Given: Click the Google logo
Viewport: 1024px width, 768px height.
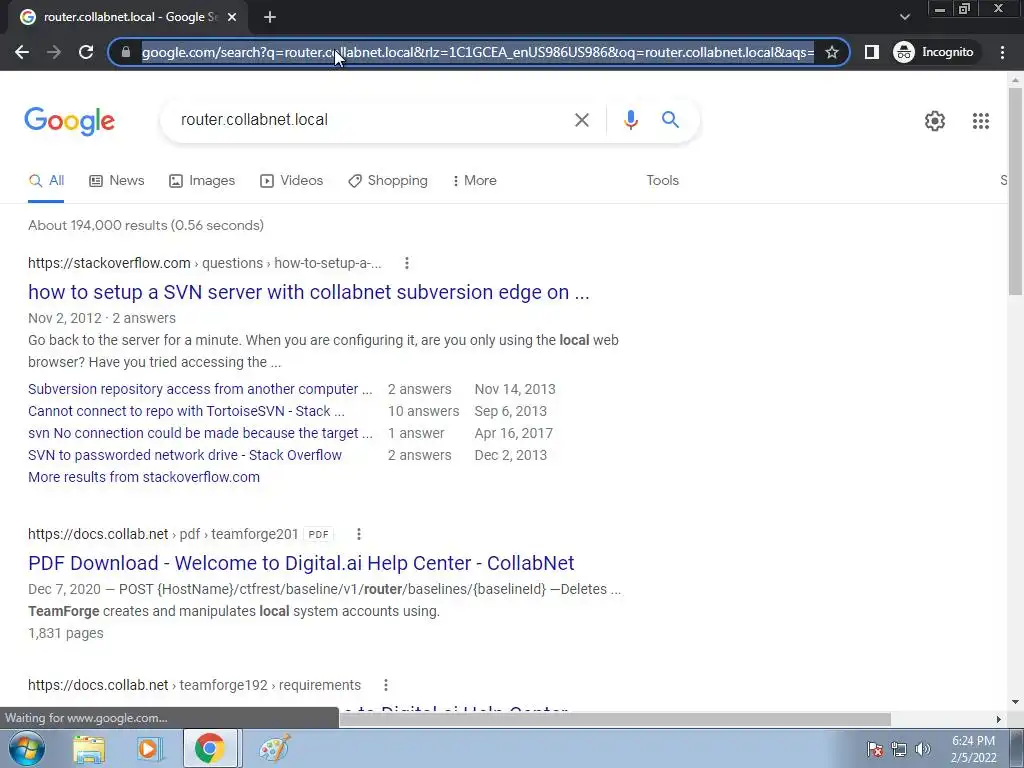Looking at the screenshot, I should [x=69, y=121].
